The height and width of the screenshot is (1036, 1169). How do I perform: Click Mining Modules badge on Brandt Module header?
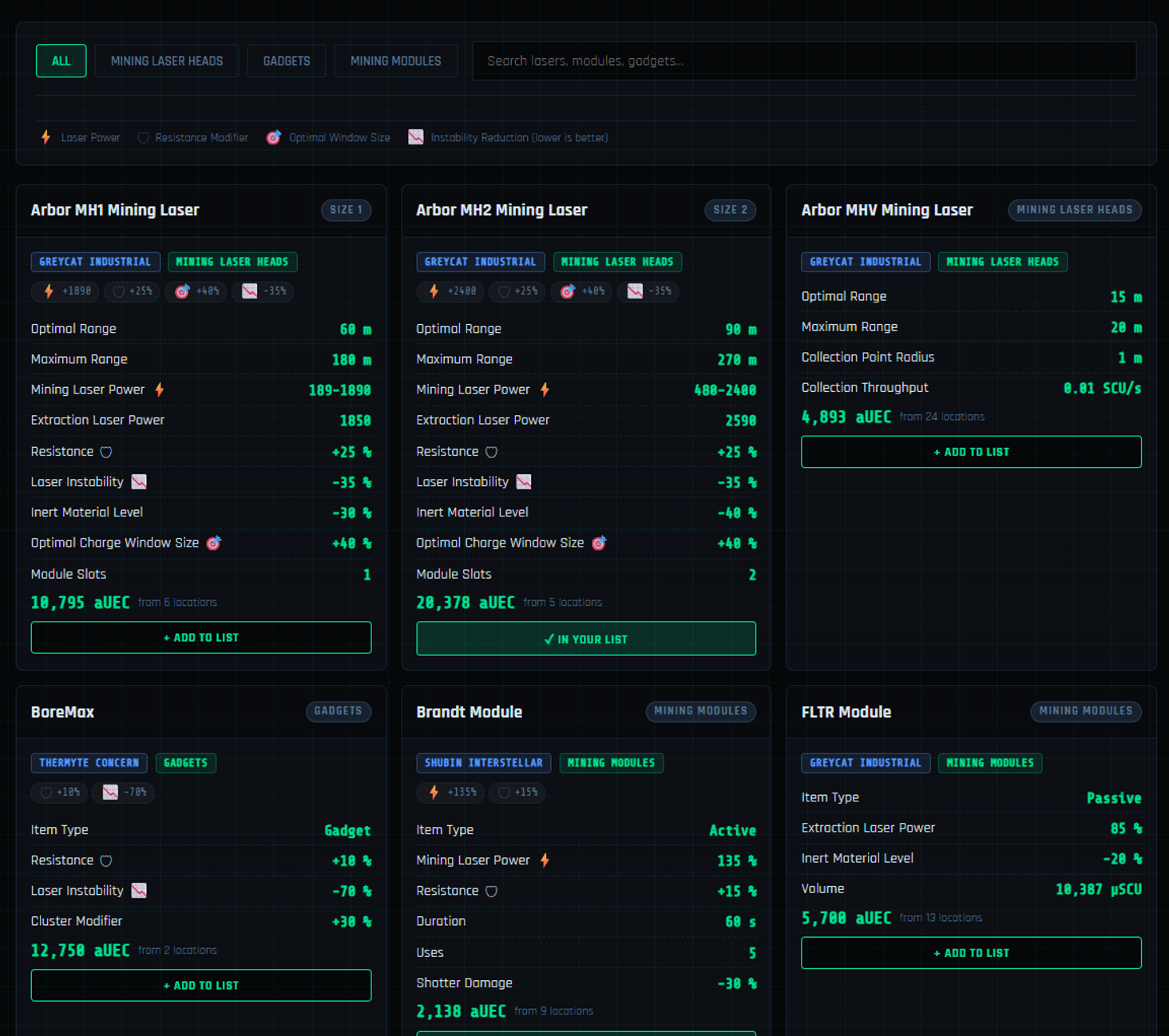(701, 711)
